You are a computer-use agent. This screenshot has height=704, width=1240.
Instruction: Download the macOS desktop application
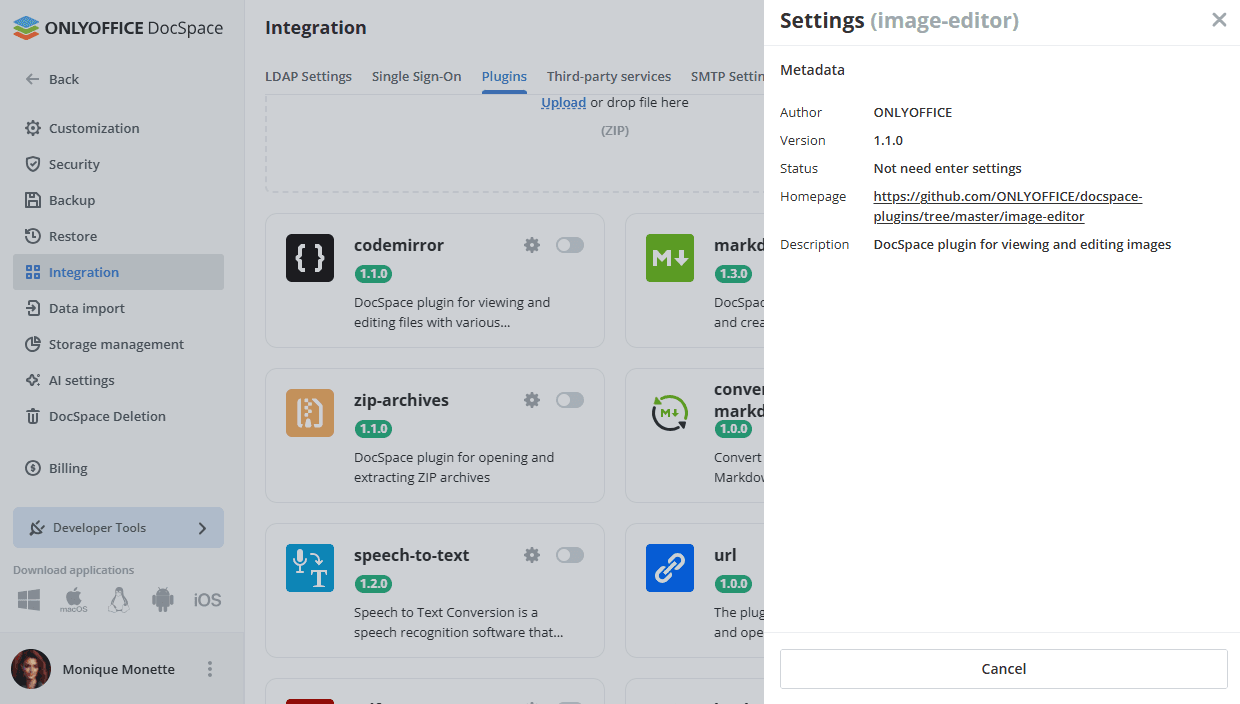[x=74, y=600]
